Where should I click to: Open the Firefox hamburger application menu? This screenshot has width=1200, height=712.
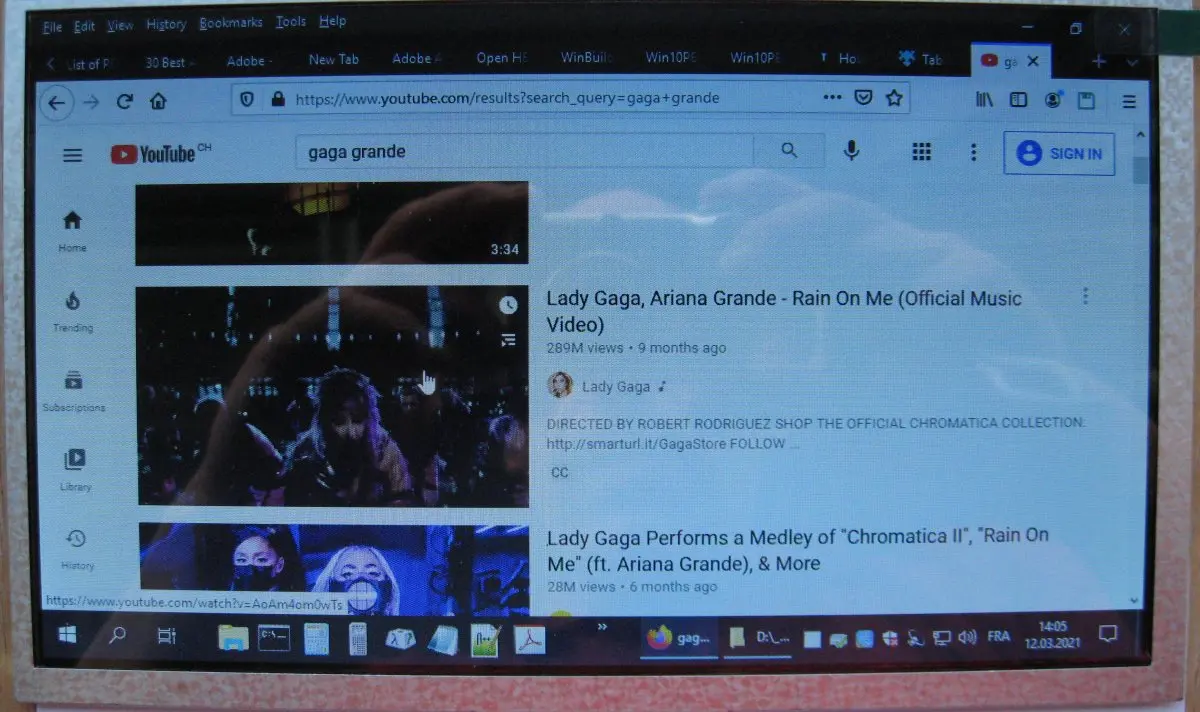(x=1129, y=102)
